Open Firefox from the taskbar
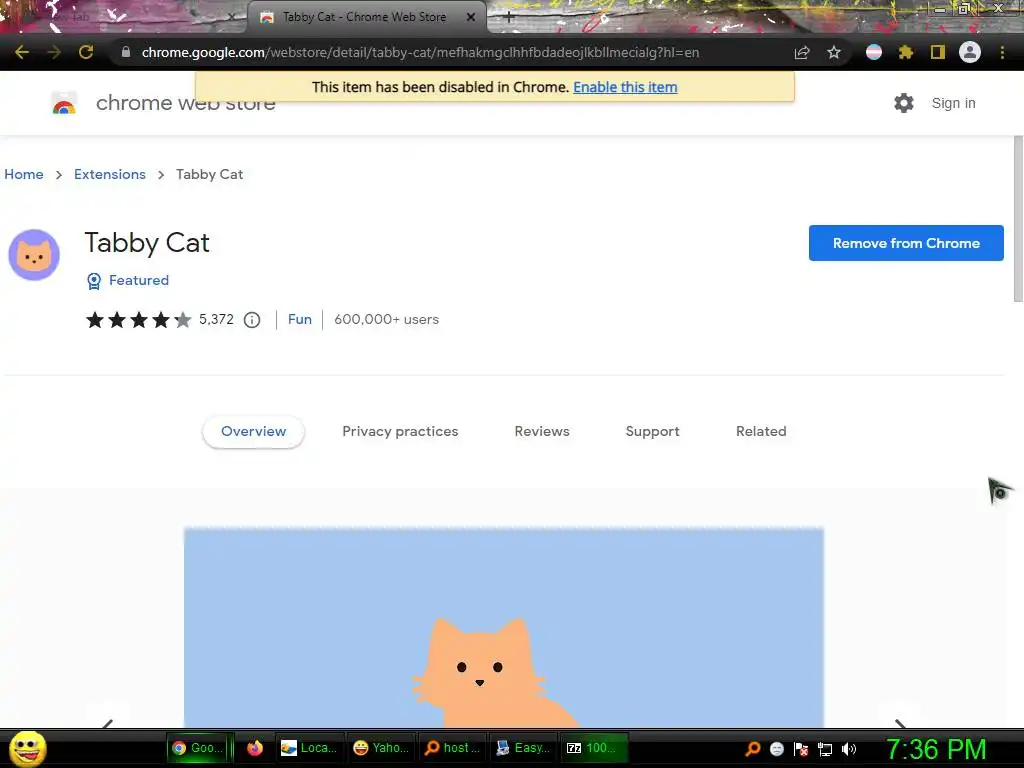This screenshot has width=1024, height=768. [255, 748]
